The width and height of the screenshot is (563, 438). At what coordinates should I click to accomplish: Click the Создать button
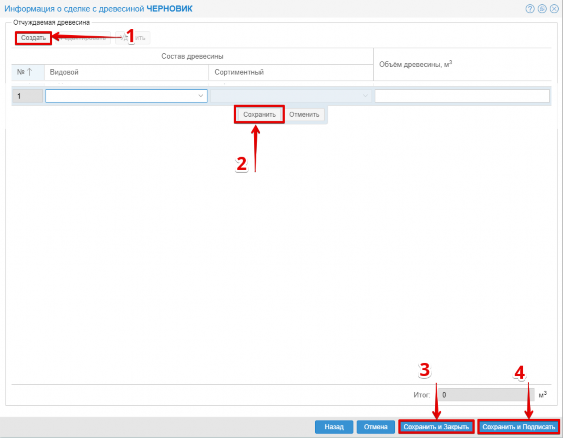click(x=33, y=38)
